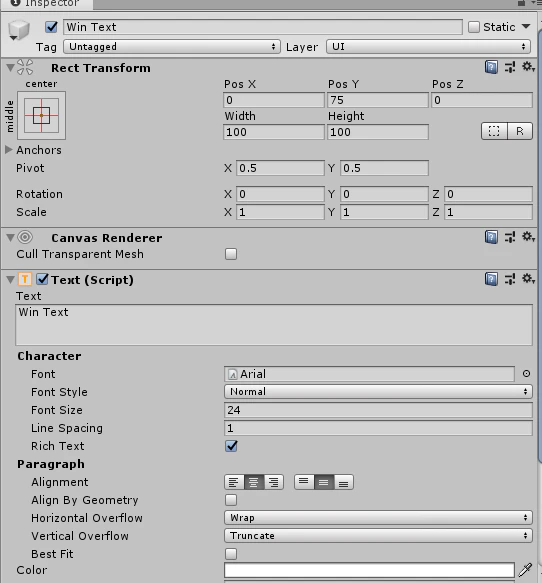542x583 pixels.
Task: Click the Line Spacing field
Action: click(378, 428)
